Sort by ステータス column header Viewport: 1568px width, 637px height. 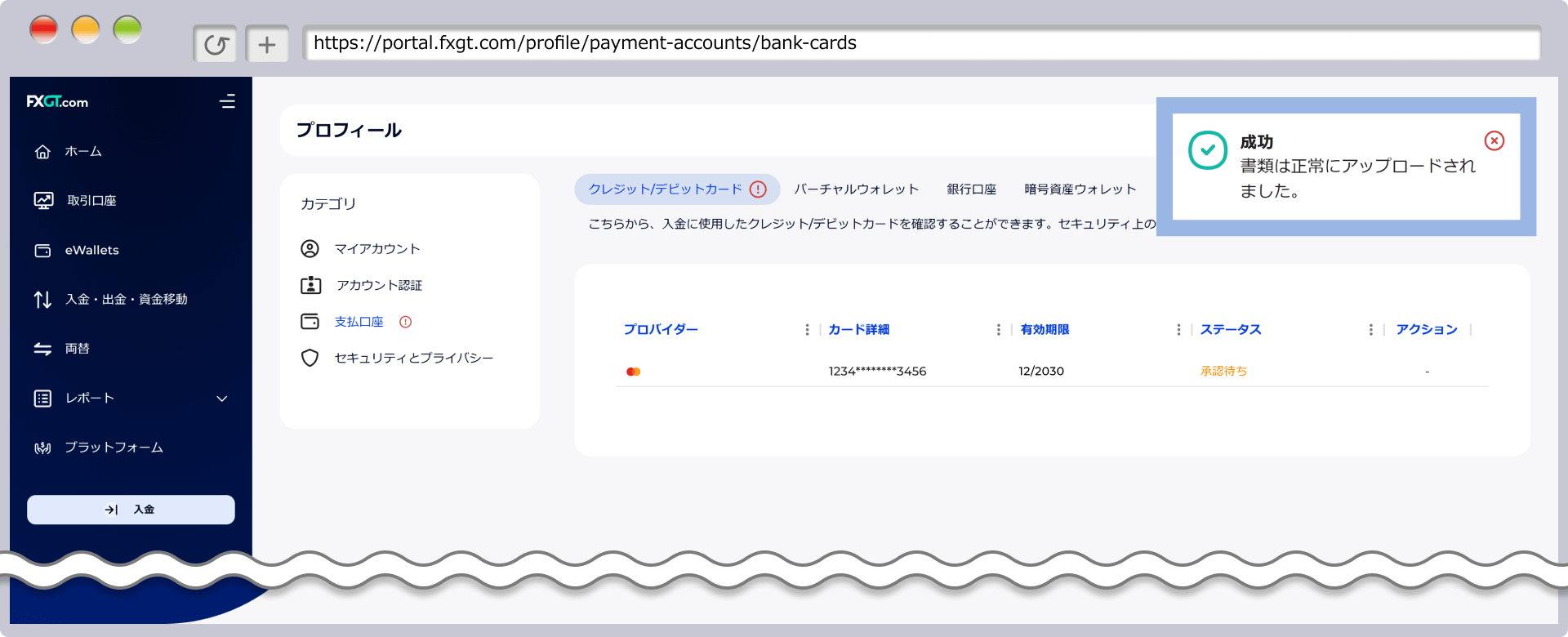[1231, 329]
